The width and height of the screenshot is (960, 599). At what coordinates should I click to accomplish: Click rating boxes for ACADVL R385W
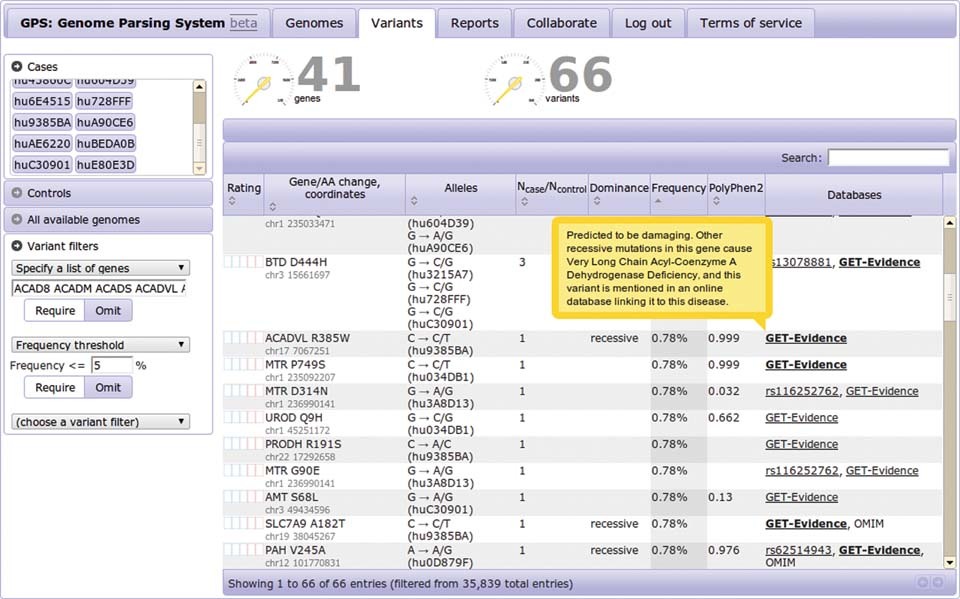coord(243,337)
